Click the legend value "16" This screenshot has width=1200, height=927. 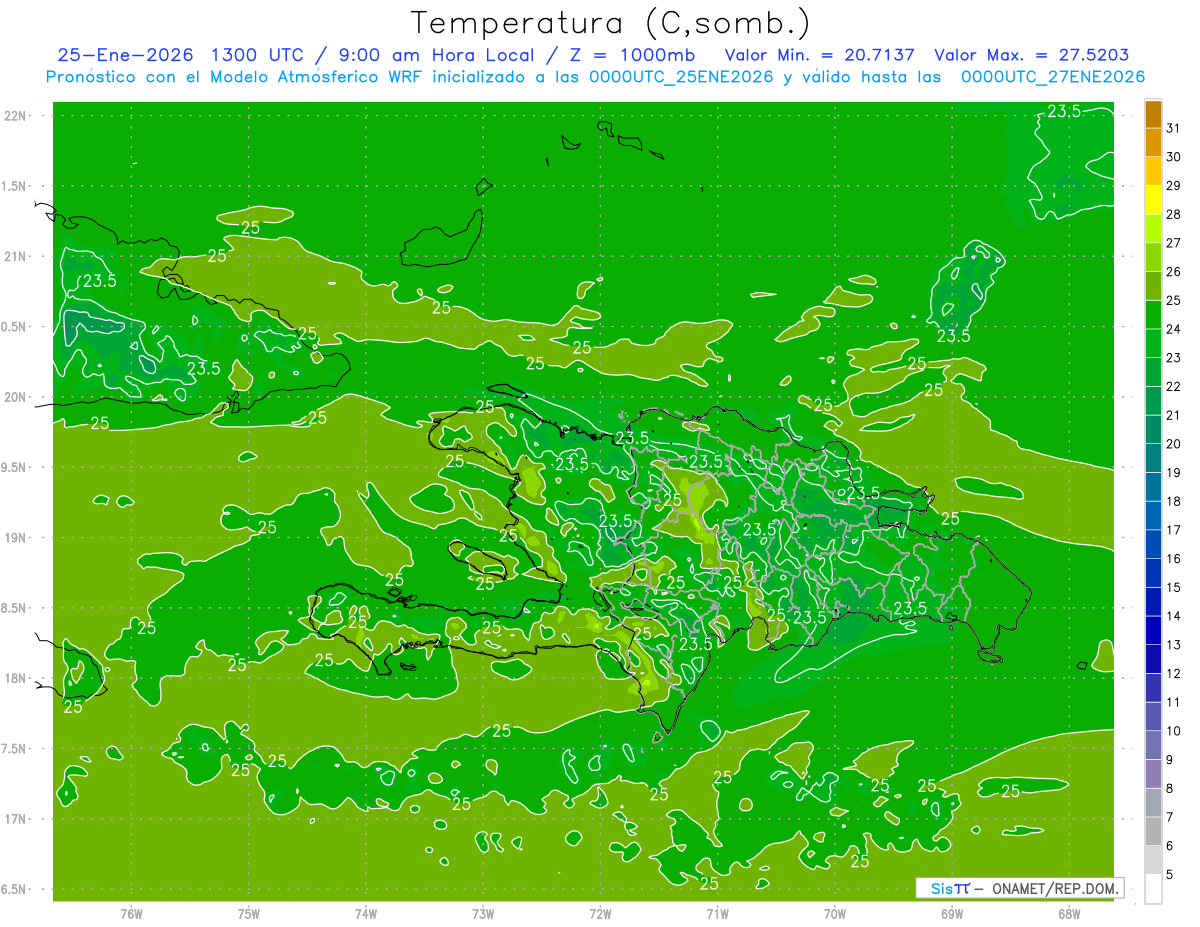pyautogui.click(x=1174, y=558)
